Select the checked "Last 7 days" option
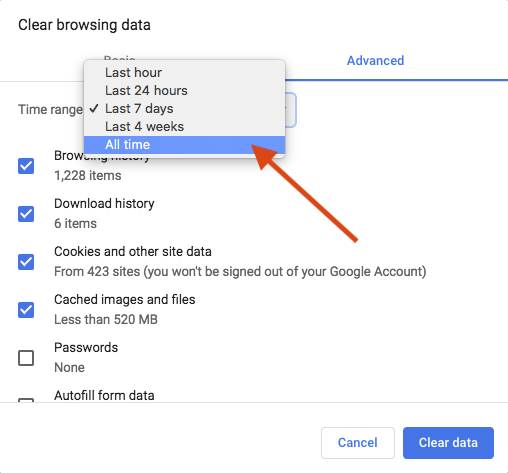508x473 pixels. click(x=184, y=109)
